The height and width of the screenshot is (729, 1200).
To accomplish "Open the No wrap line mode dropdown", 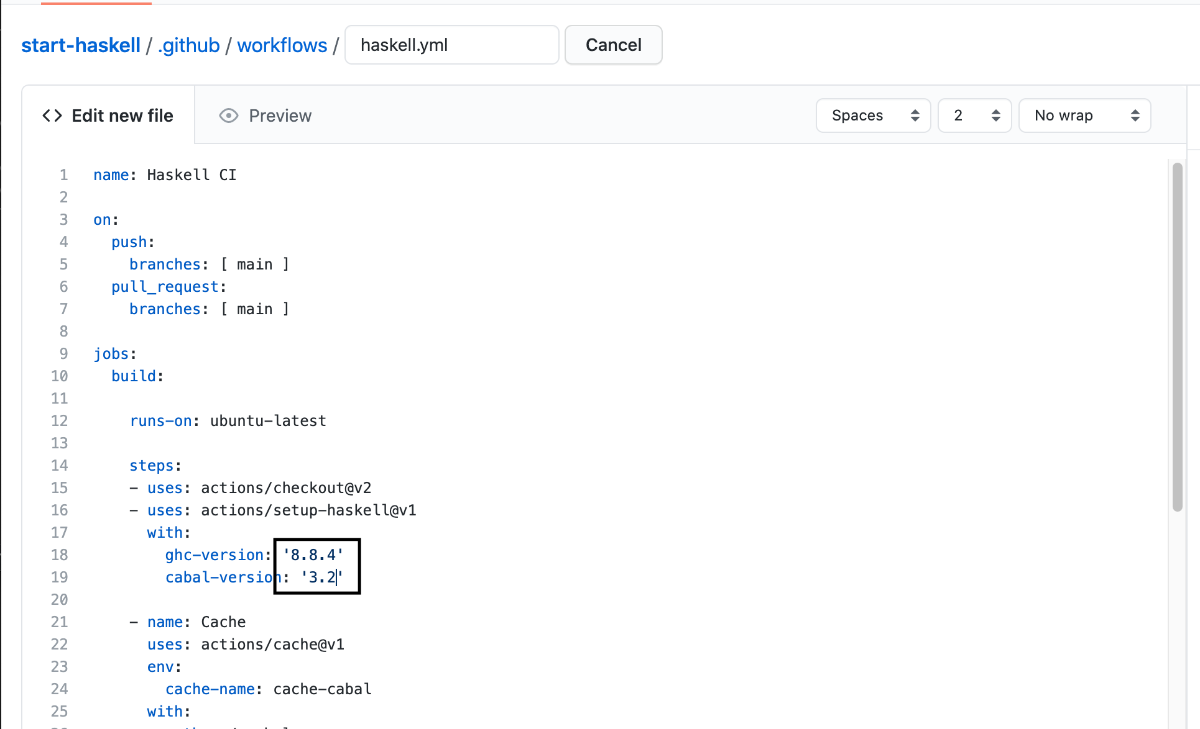I will click(1084, 116).
